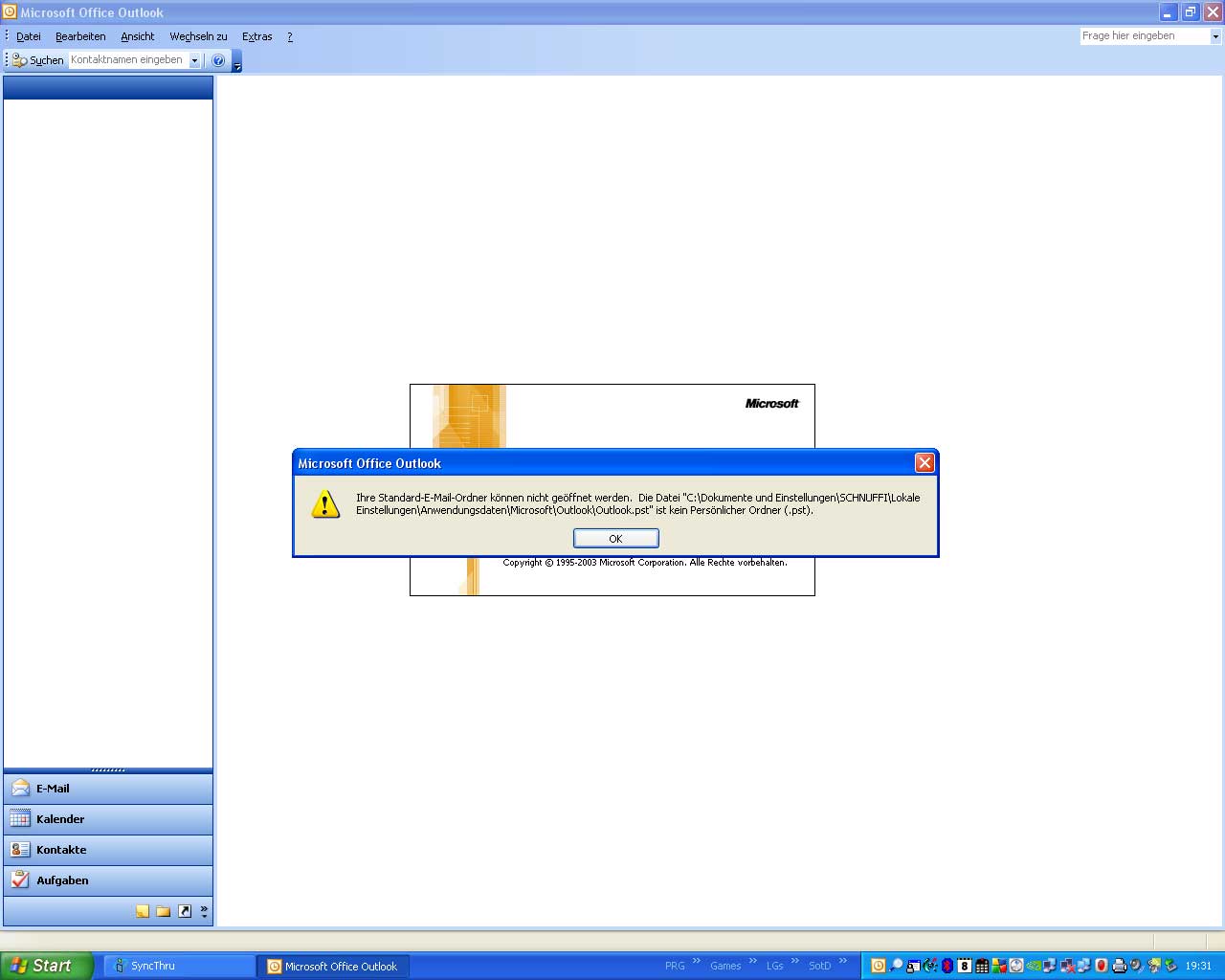Viewport: 1225px width, 980px height.
Task: Click the yellow warning icon in dialog
Action: tap(325, 504)
